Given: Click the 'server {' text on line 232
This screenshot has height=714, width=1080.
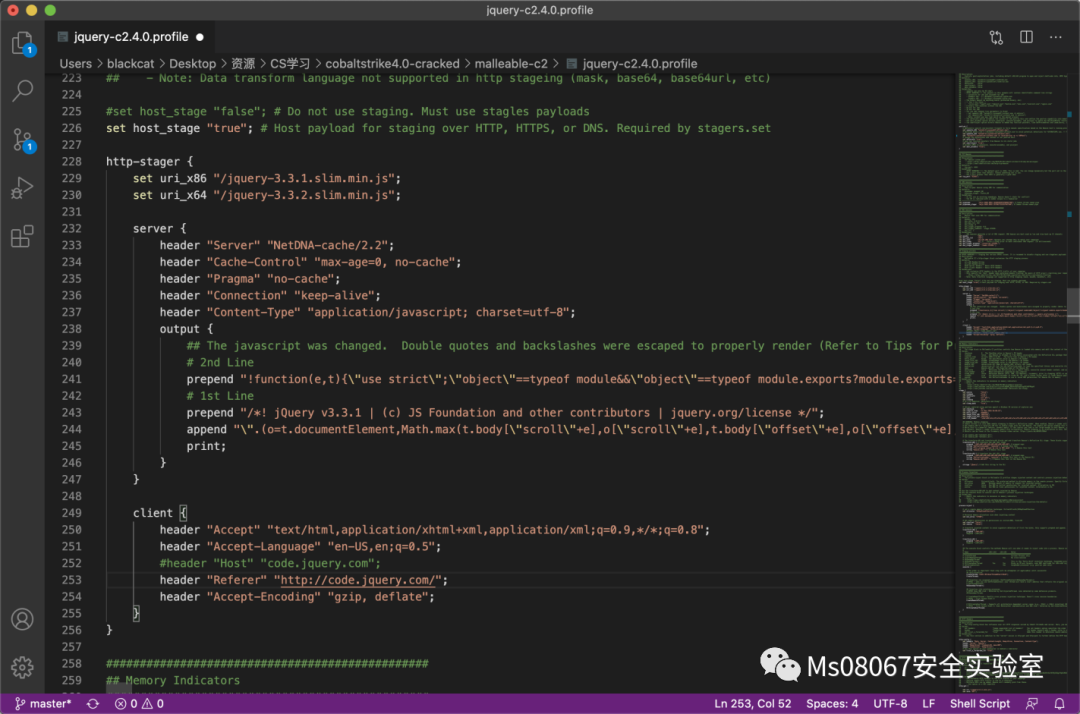Looking at the screenshot, I should click(x=160, y=229).
